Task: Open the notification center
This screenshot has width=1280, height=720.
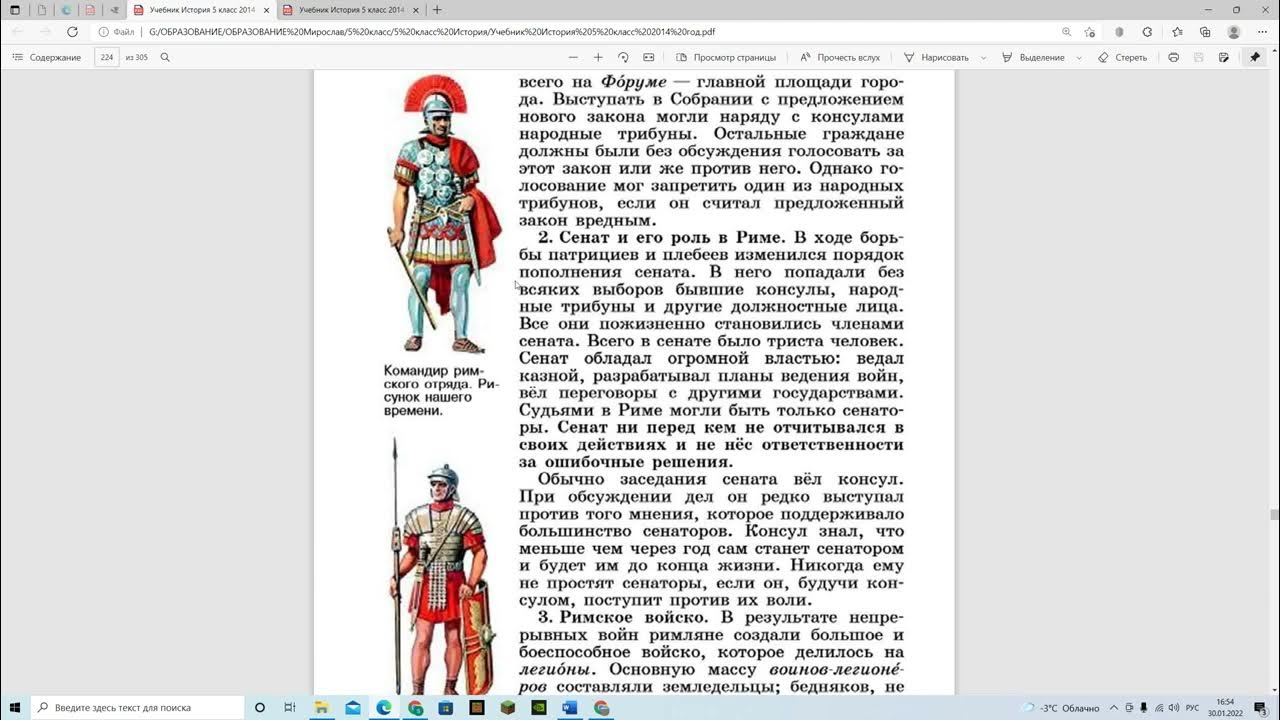Action: [x=1261, y=707]
